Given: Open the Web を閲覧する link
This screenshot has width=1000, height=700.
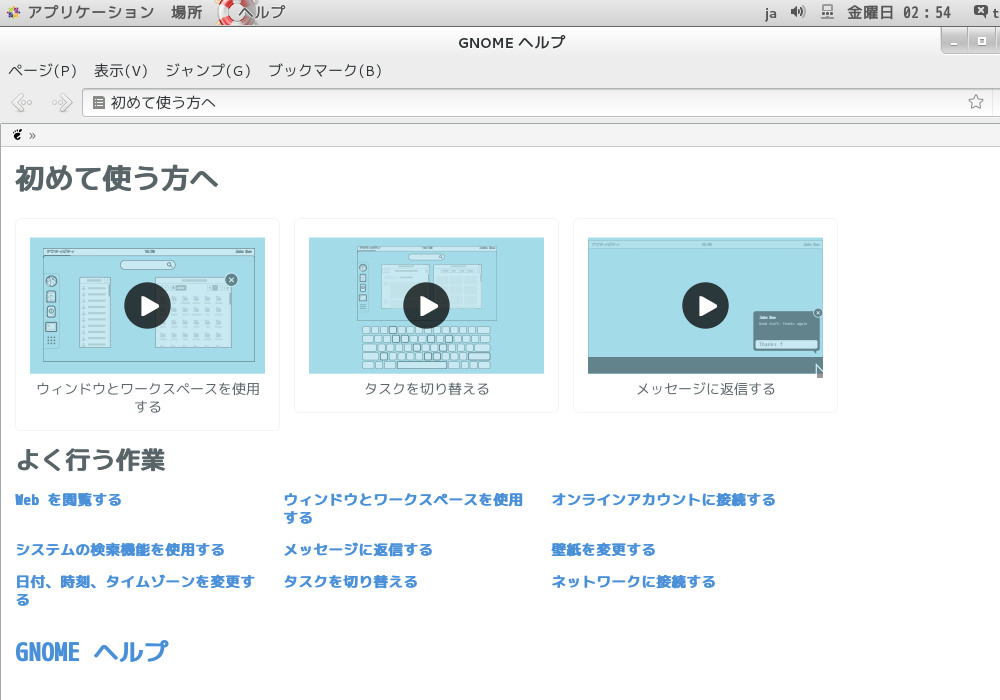Looking at the screenshot, I should [68, 500].
